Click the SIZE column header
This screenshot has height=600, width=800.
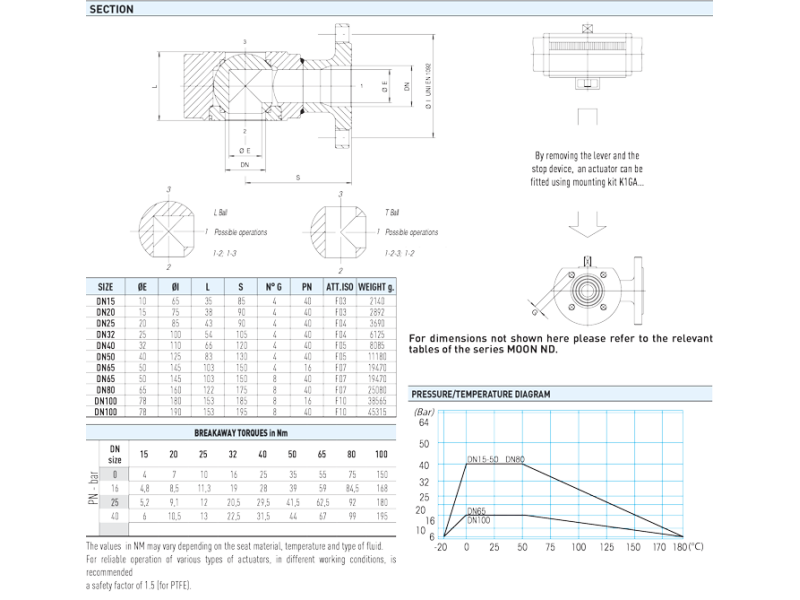[104, 286]
